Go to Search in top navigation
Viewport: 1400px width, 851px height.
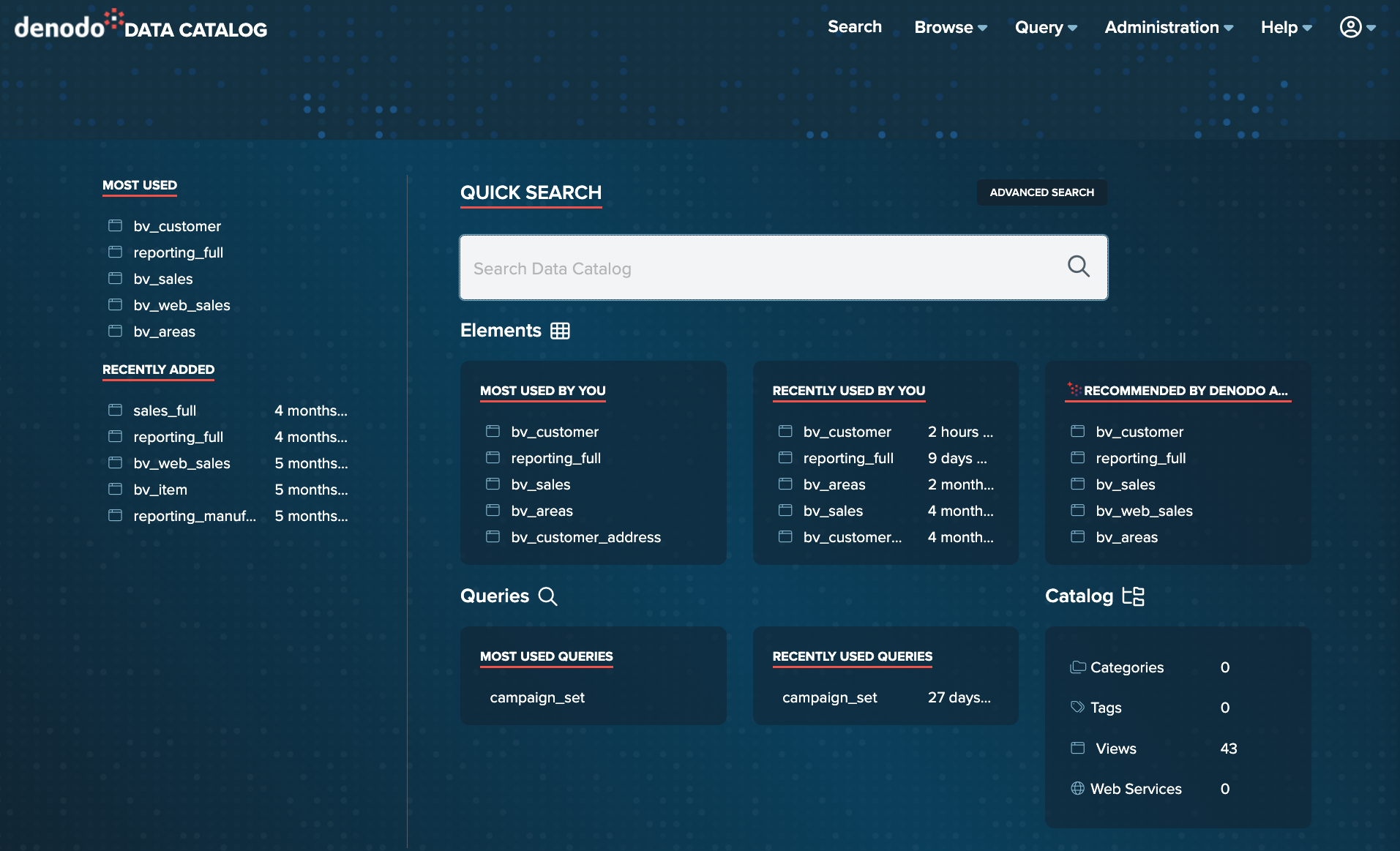tap(854, 27)
